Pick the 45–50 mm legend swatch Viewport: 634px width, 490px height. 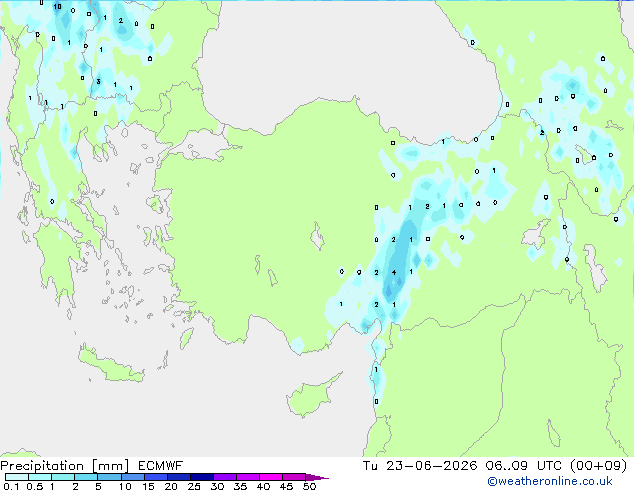[294, 477]
